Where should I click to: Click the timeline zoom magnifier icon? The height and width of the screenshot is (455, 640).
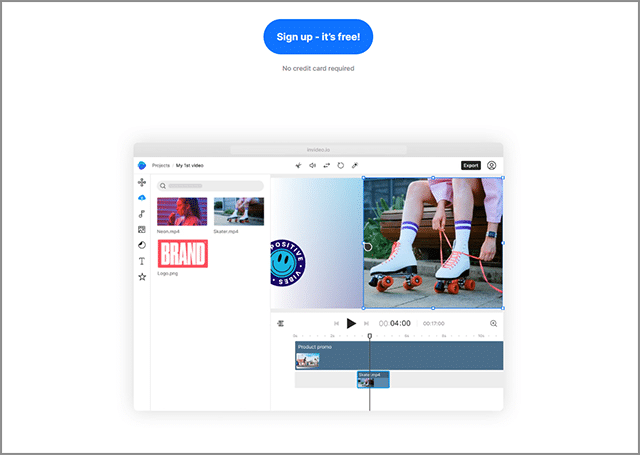493,323
